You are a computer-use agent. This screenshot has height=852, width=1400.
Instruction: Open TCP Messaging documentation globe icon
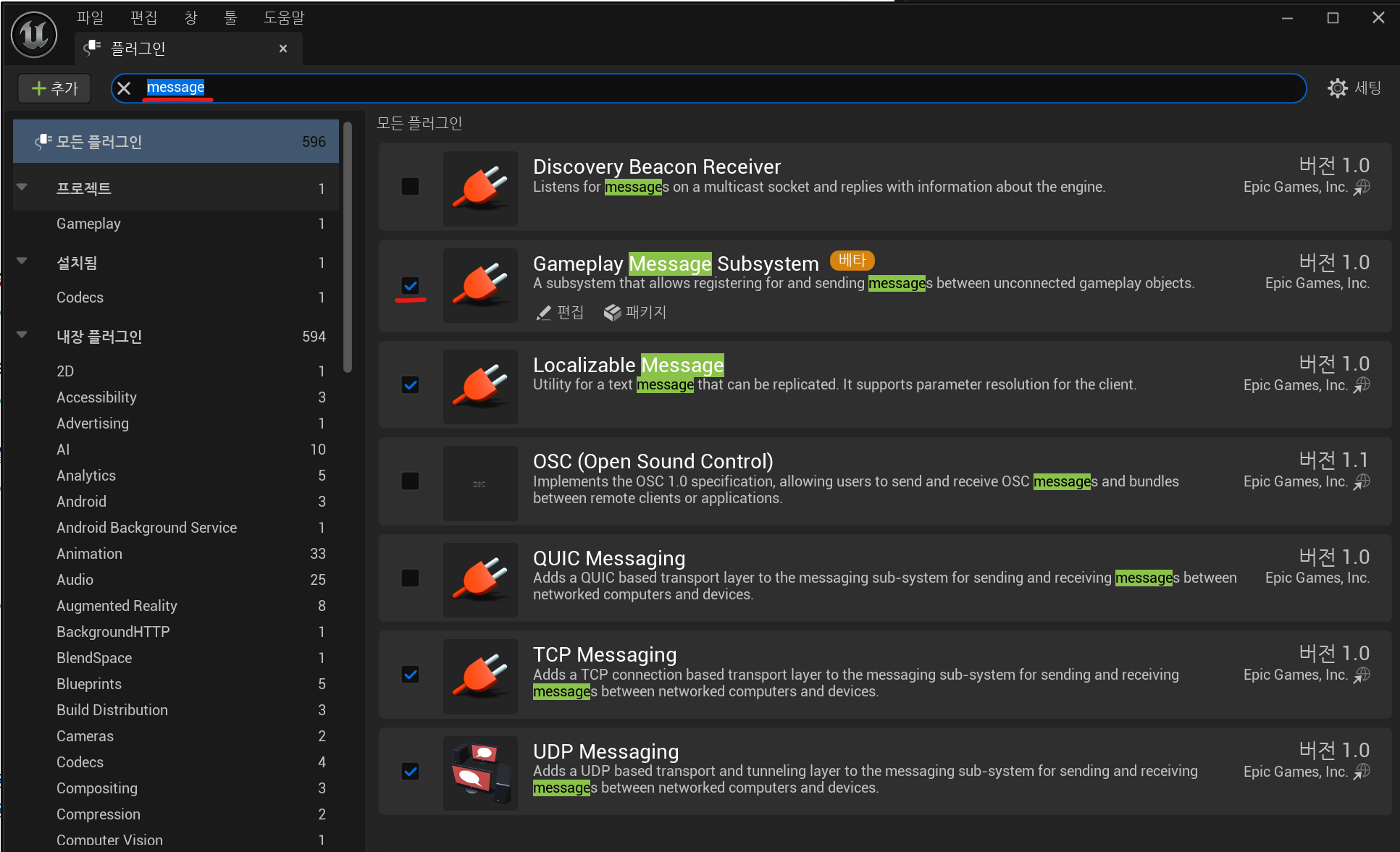pyautogui.click(x=1362, y=675)
